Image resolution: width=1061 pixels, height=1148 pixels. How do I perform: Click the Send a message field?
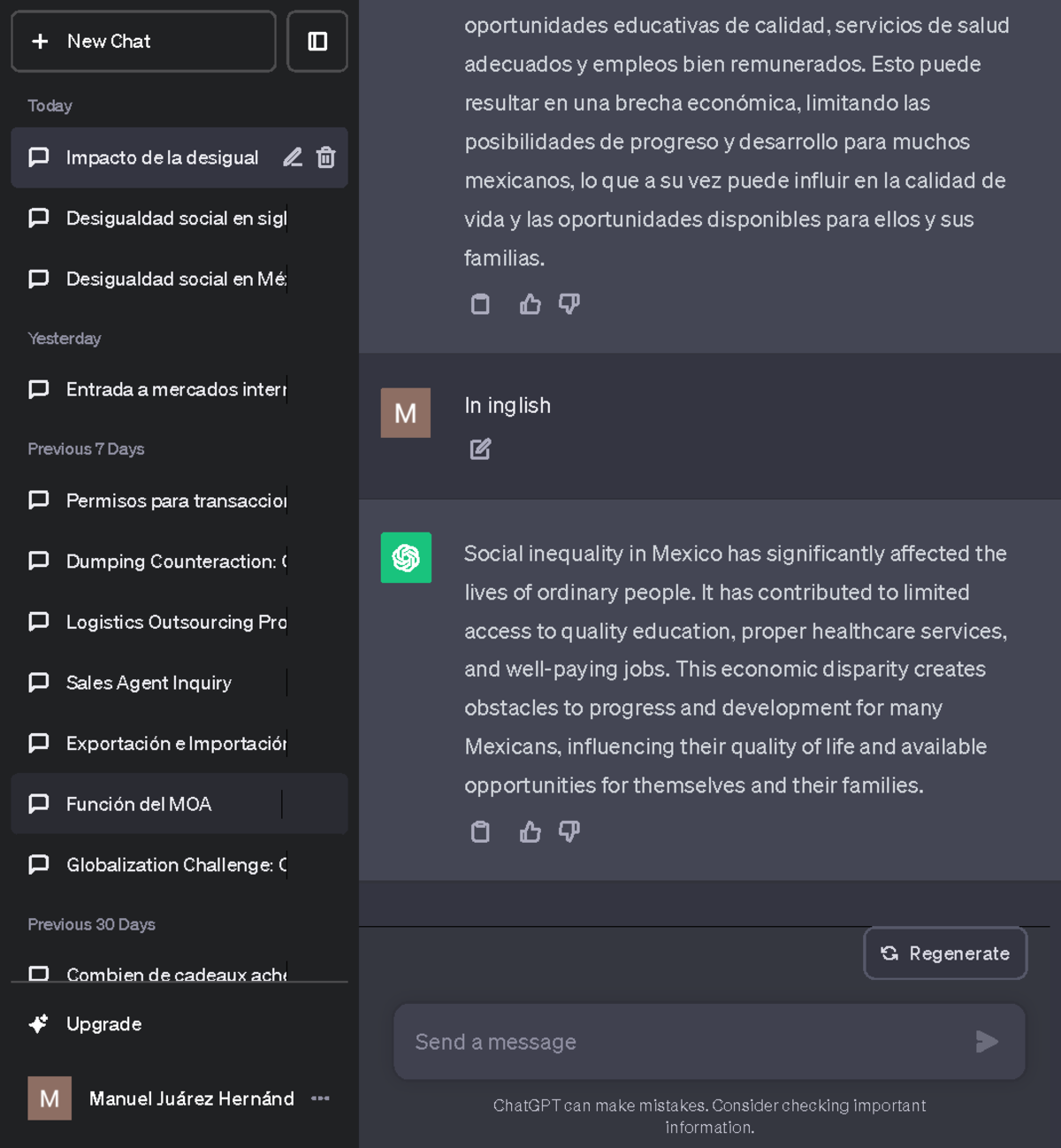[x=619, y=1042]
